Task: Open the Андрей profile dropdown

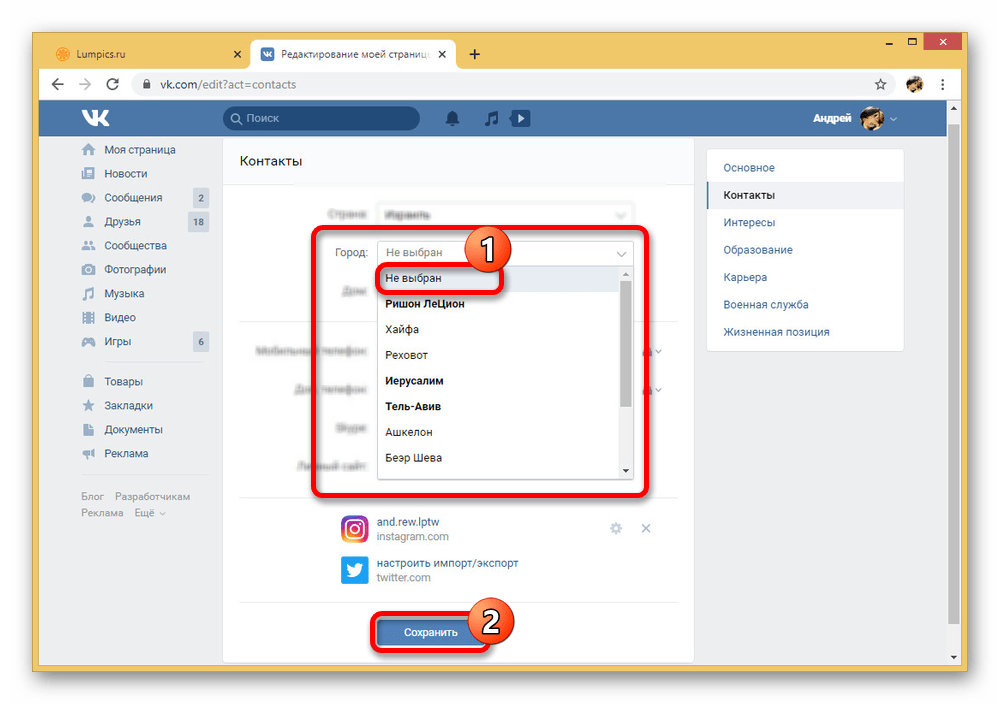Action: [x=855, y=118]
